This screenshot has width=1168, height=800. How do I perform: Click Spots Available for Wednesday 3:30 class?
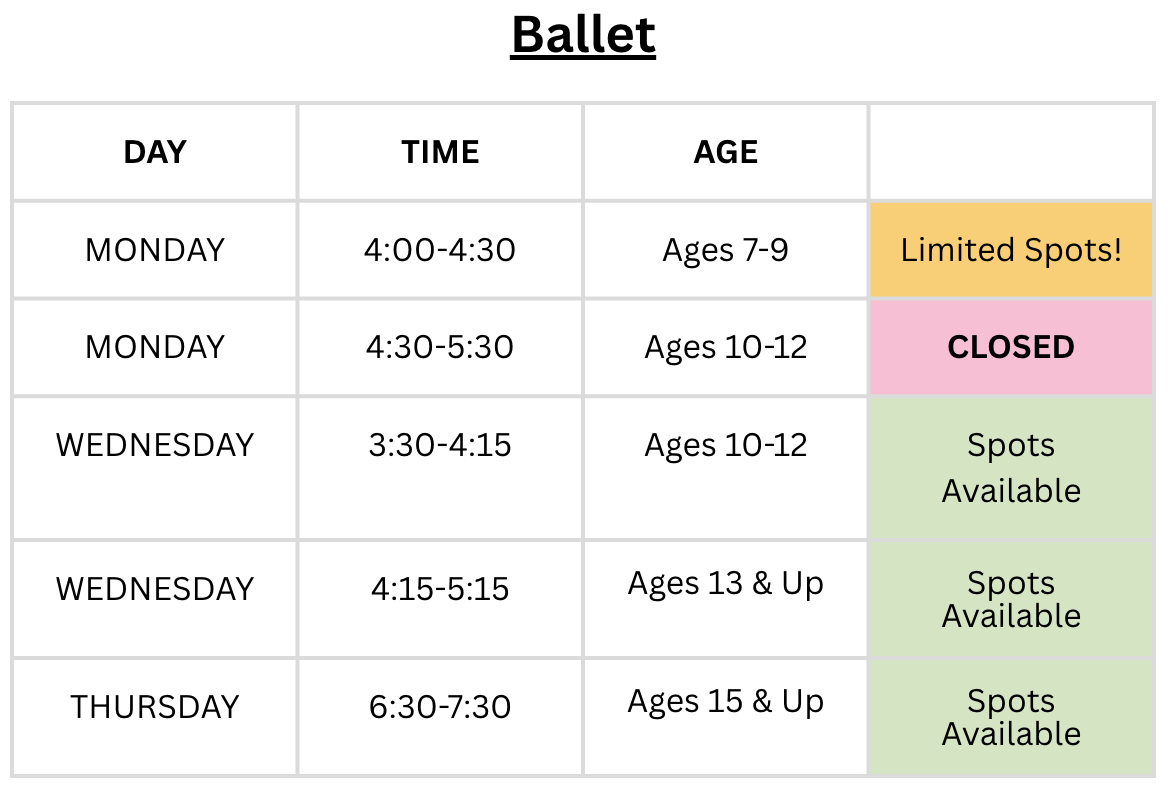[x=1011, y=468]
